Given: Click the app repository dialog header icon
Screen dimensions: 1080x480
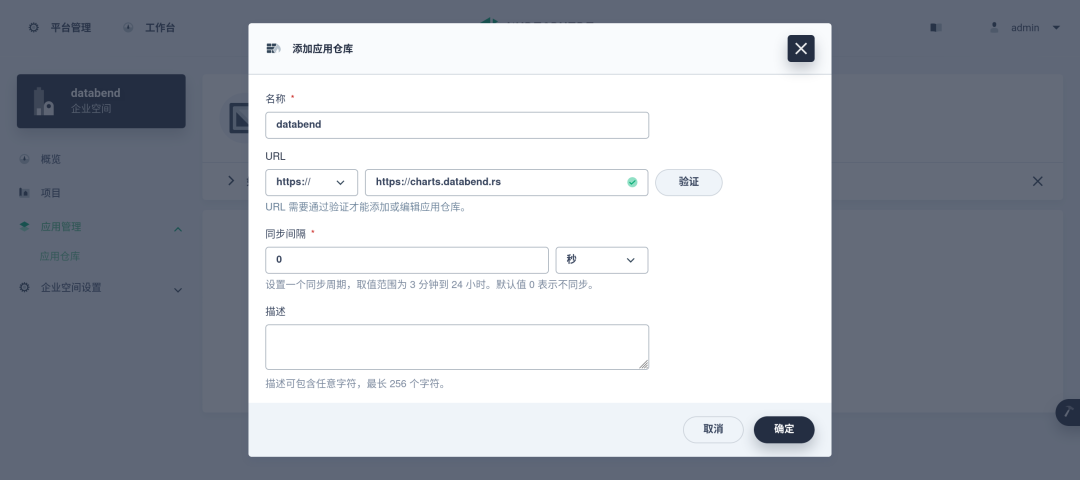Looking at the screenshot, I should [272, 48].
